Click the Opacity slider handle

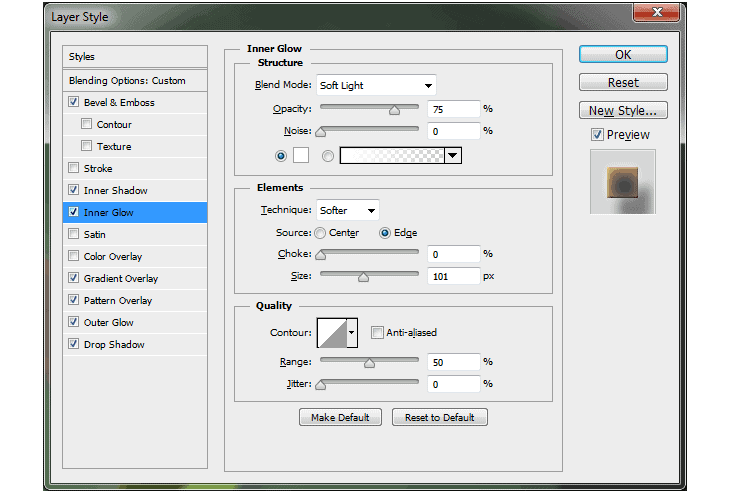coord(395,110)
